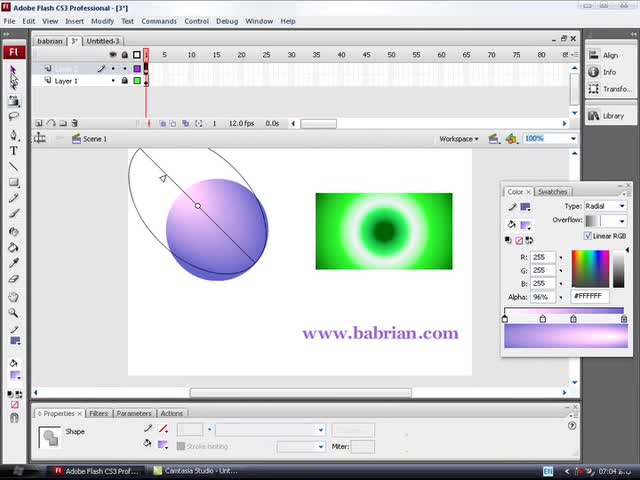Toggle Onion Skin button in timeline
This screenshot has height=480, width=640.
(x=162, y=123)
